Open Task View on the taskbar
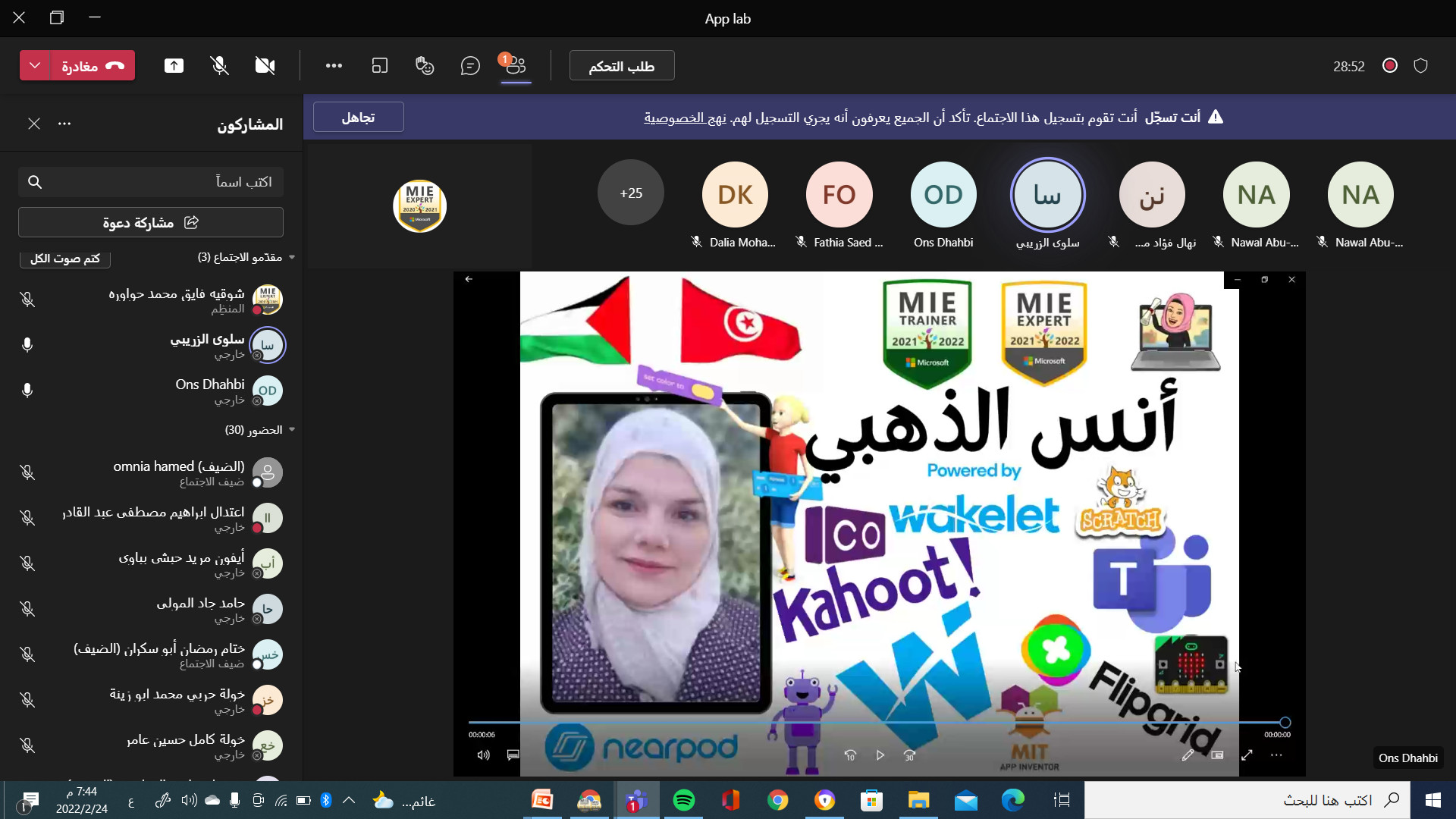 pos(1062,800)
